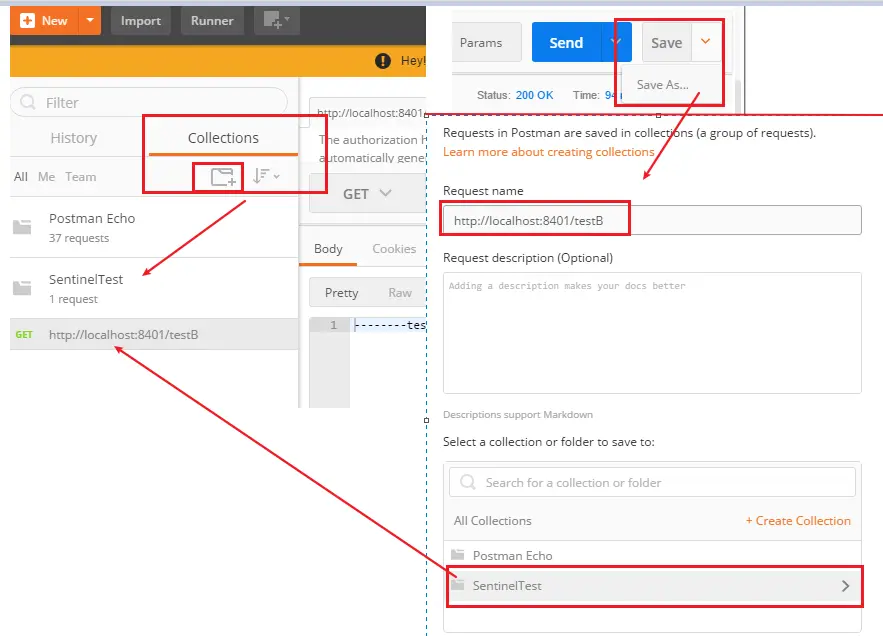Choose Save As... from the menu
The image size is (883, 636).
(x=662, y=84)
